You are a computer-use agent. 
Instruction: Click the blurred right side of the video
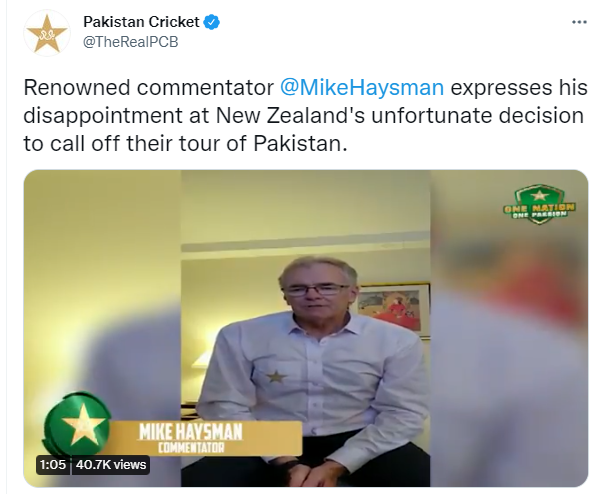(509, 328)
